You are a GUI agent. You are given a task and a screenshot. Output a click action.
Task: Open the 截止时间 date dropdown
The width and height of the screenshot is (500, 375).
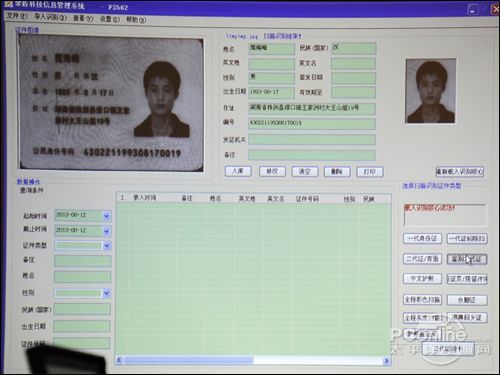point(106,231)
